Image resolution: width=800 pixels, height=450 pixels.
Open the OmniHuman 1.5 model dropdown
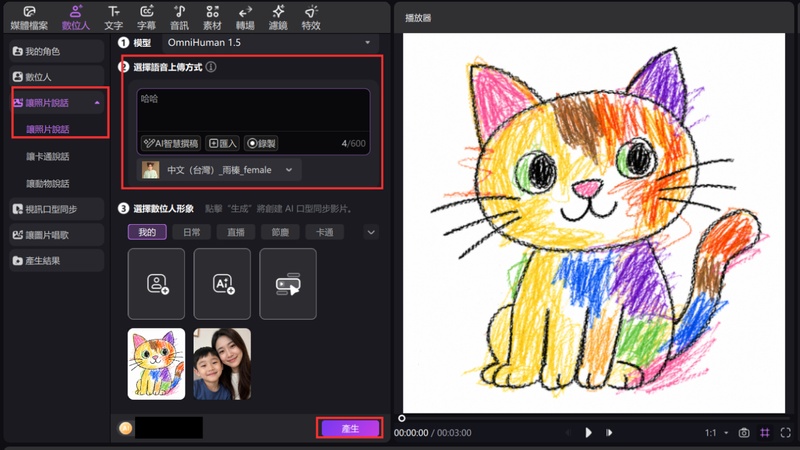pyautogui.click(x=270, y=42)
